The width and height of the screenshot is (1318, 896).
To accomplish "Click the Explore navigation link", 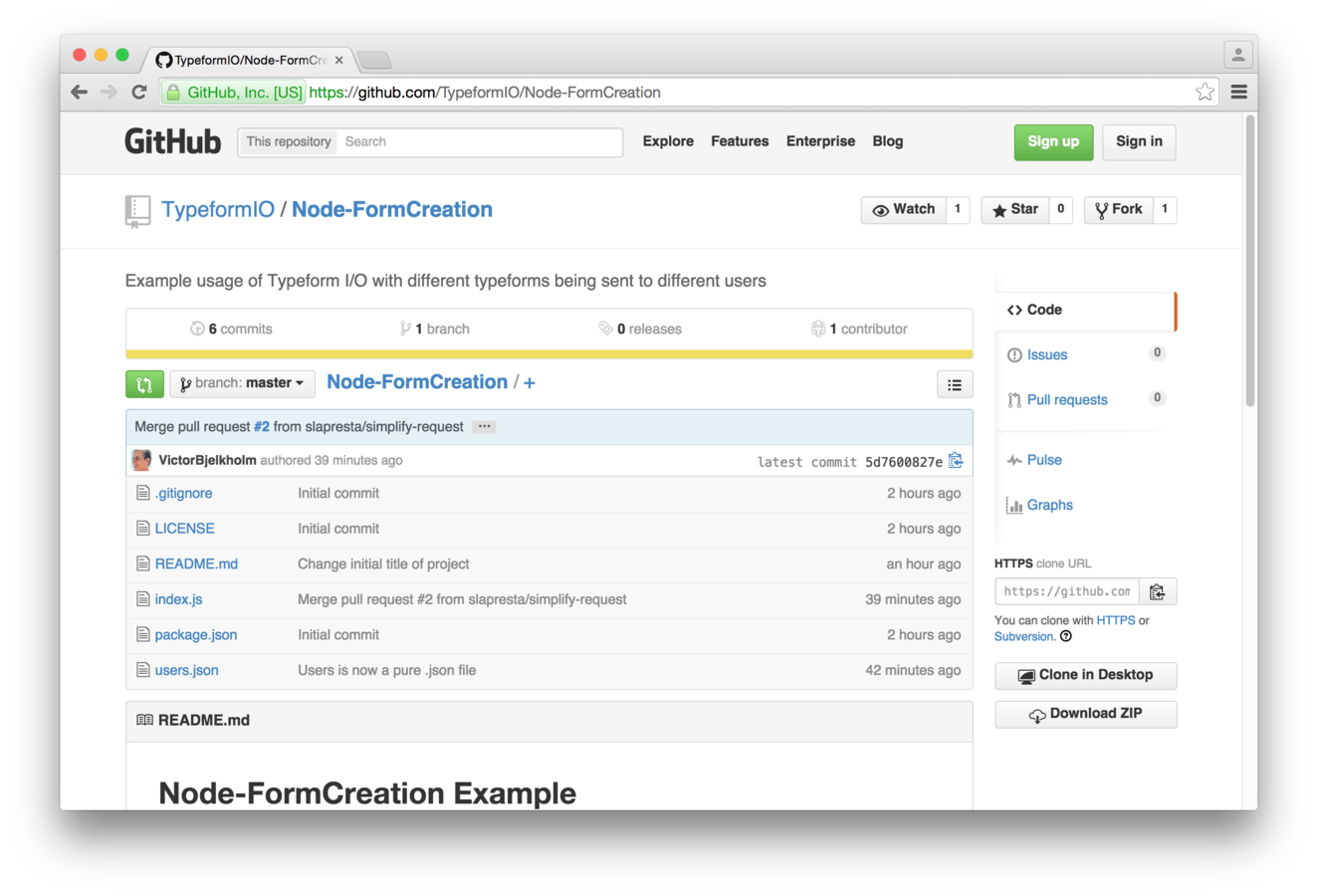I will tap(668, 141).
